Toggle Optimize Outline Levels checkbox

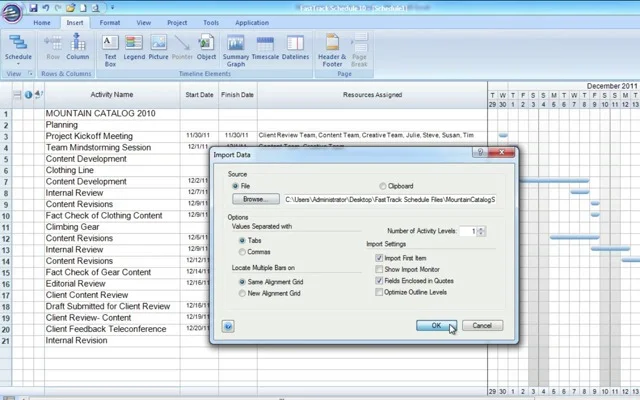379,292
